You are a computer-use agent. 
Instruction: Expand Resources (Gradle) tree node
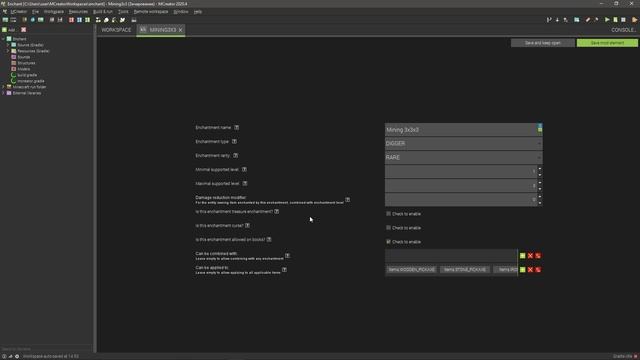pyautogui.click(x=8, y=51)
